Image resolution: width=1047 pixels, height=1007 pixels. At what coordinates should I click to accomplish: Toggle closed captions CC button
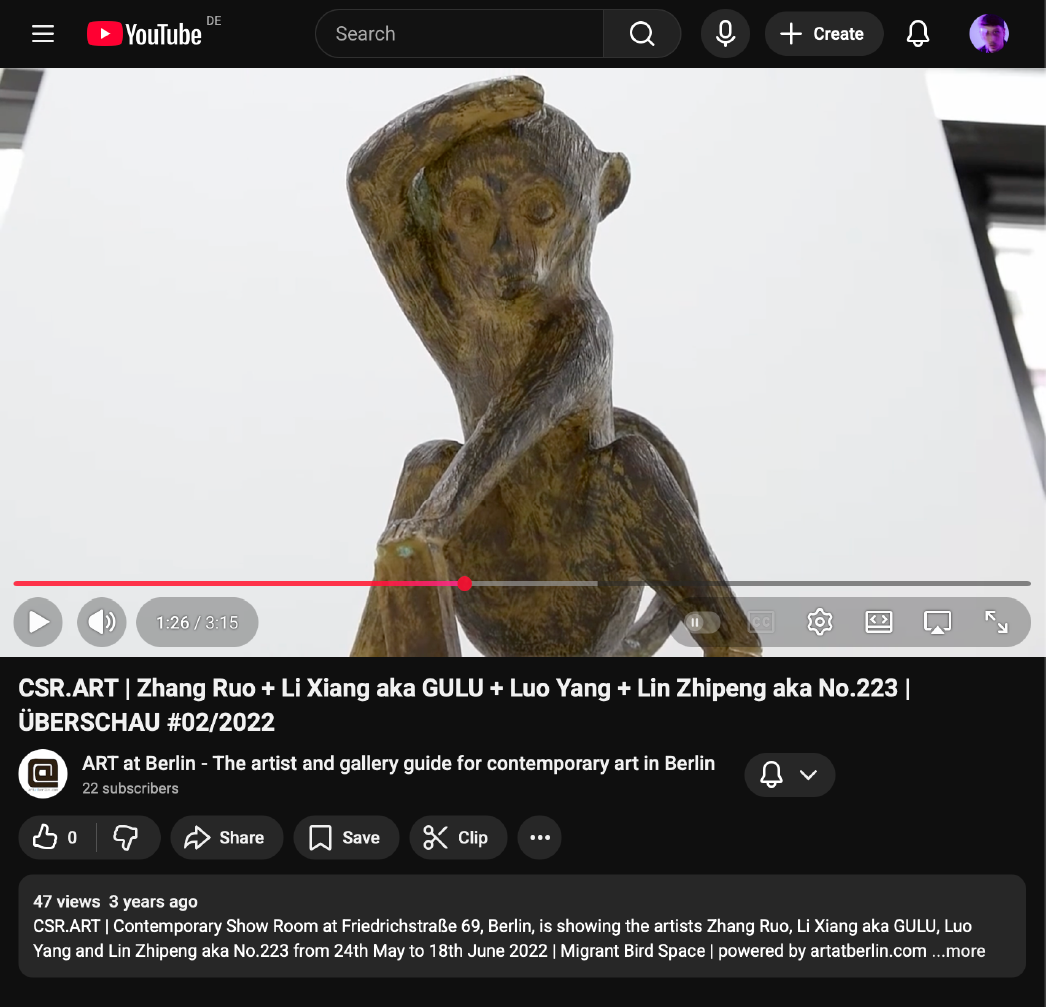click(761, 622)
